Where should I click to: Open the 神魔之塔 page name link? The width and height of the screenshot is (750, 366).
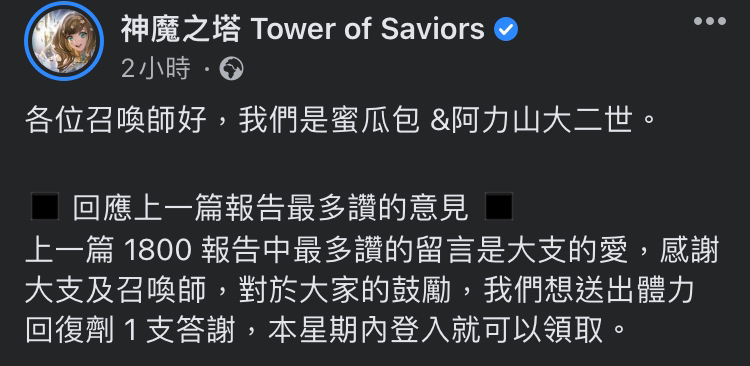[x=181, y=29]
